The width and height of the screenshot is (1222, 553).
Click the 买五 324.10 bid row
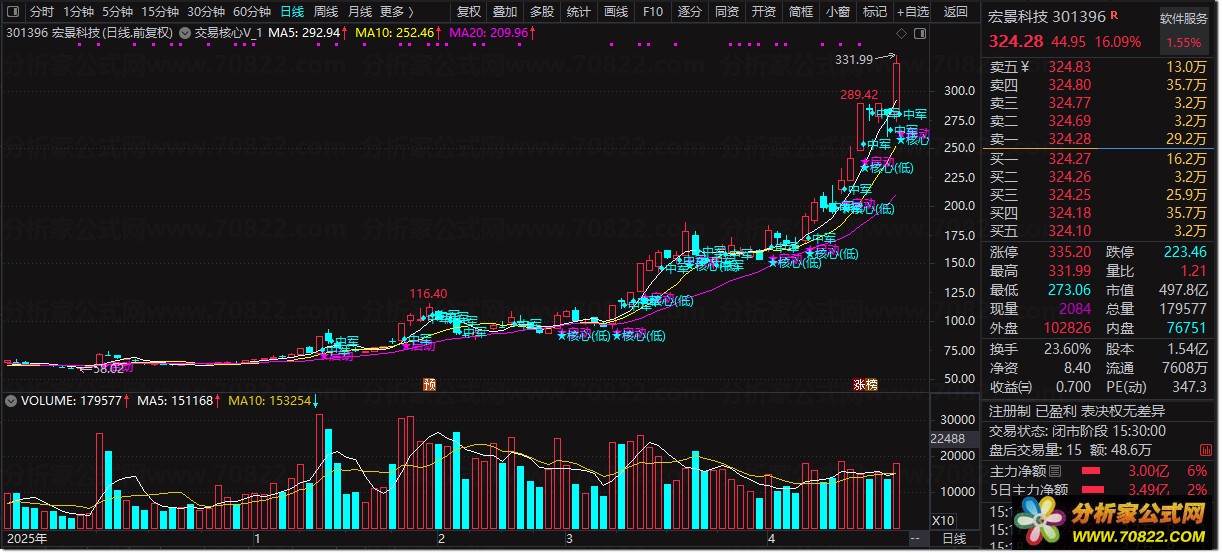pyautogui.click(x=1100, y=231)
